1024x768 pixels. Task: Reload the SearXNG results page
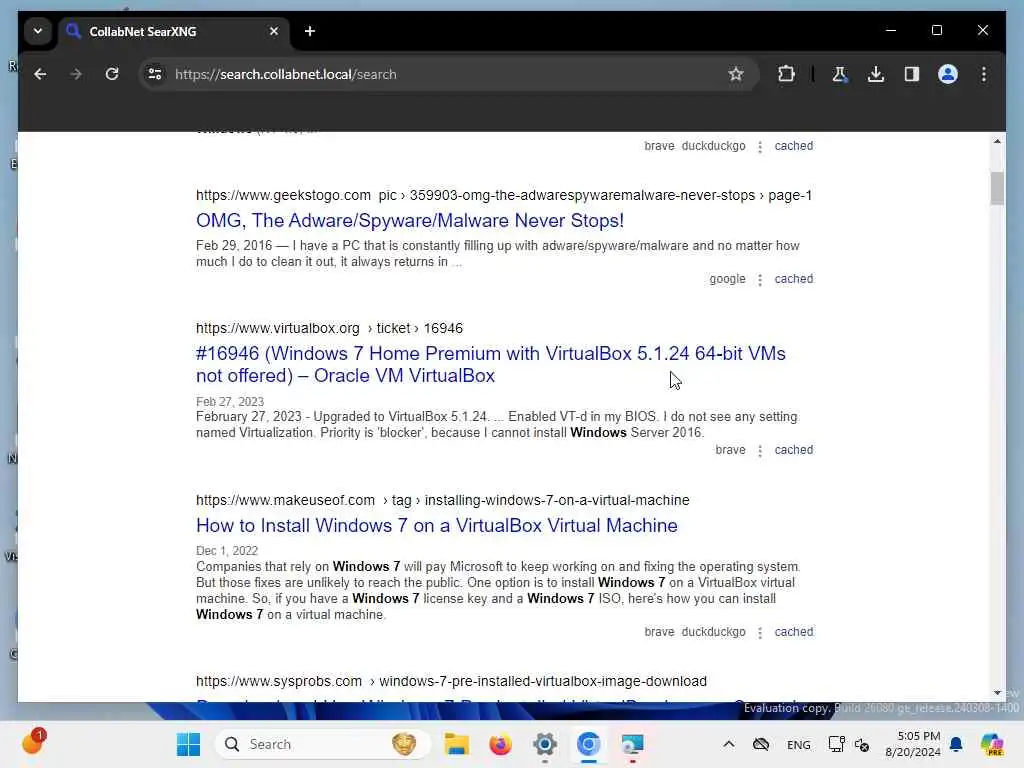(112, 74)
